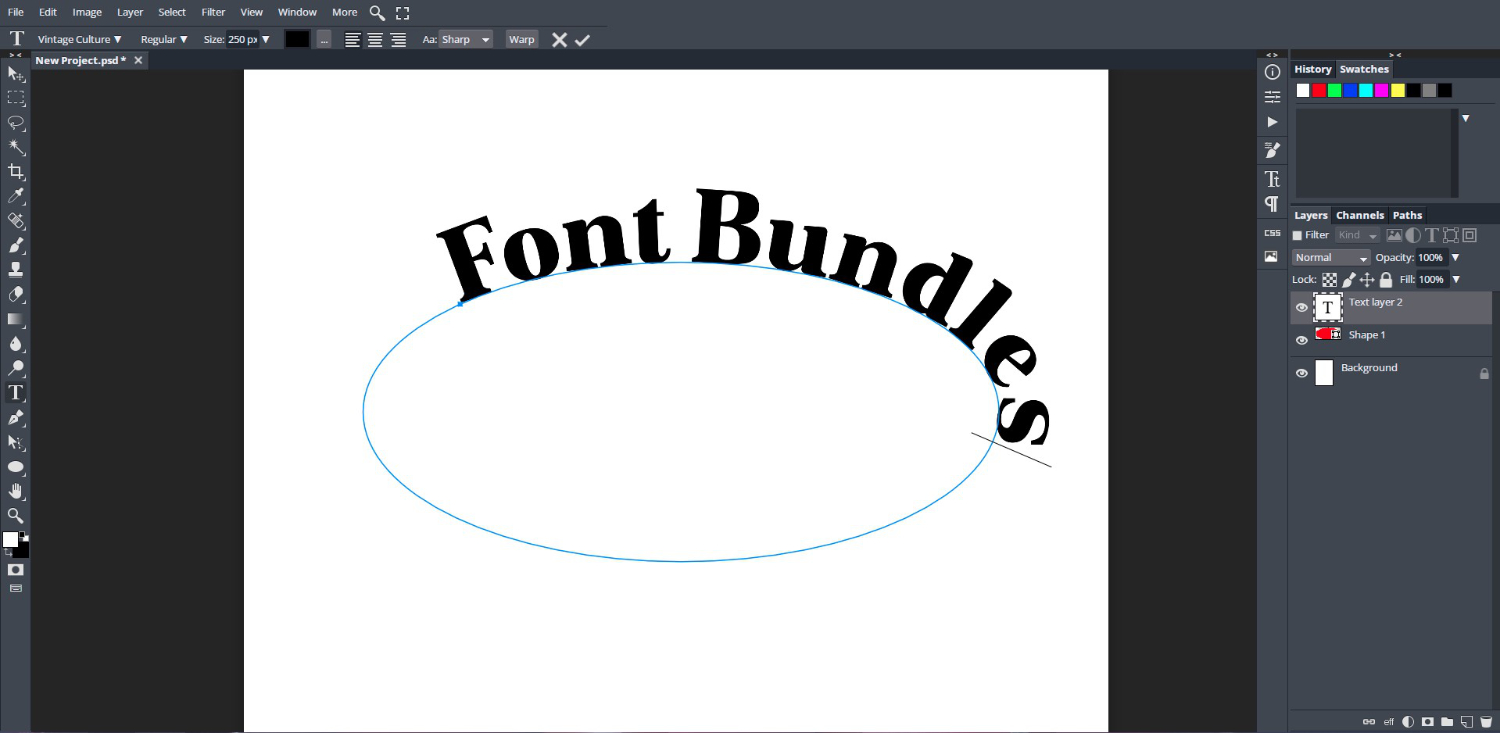This screenshot has width=1500, height=733.
Task: Open font size dropdown arrow
Action: coord(266,40)
